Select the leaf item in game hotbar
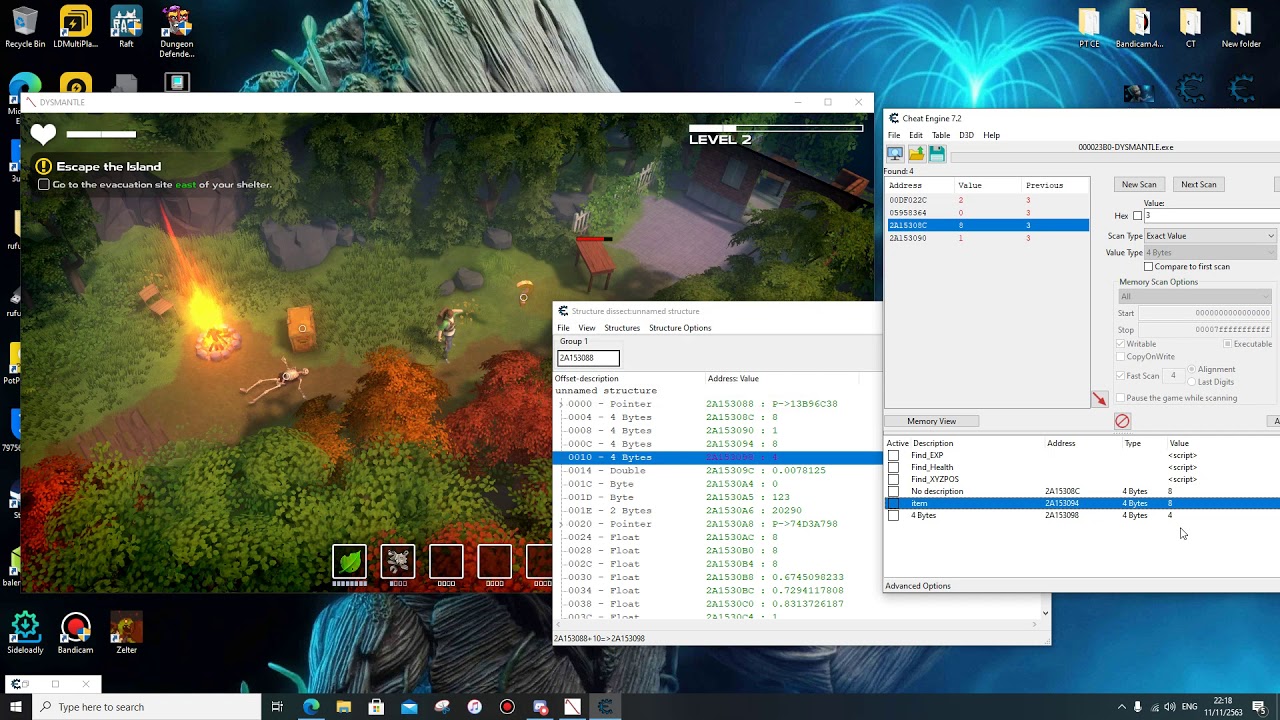1280x720 pixels. pos(349,562)
